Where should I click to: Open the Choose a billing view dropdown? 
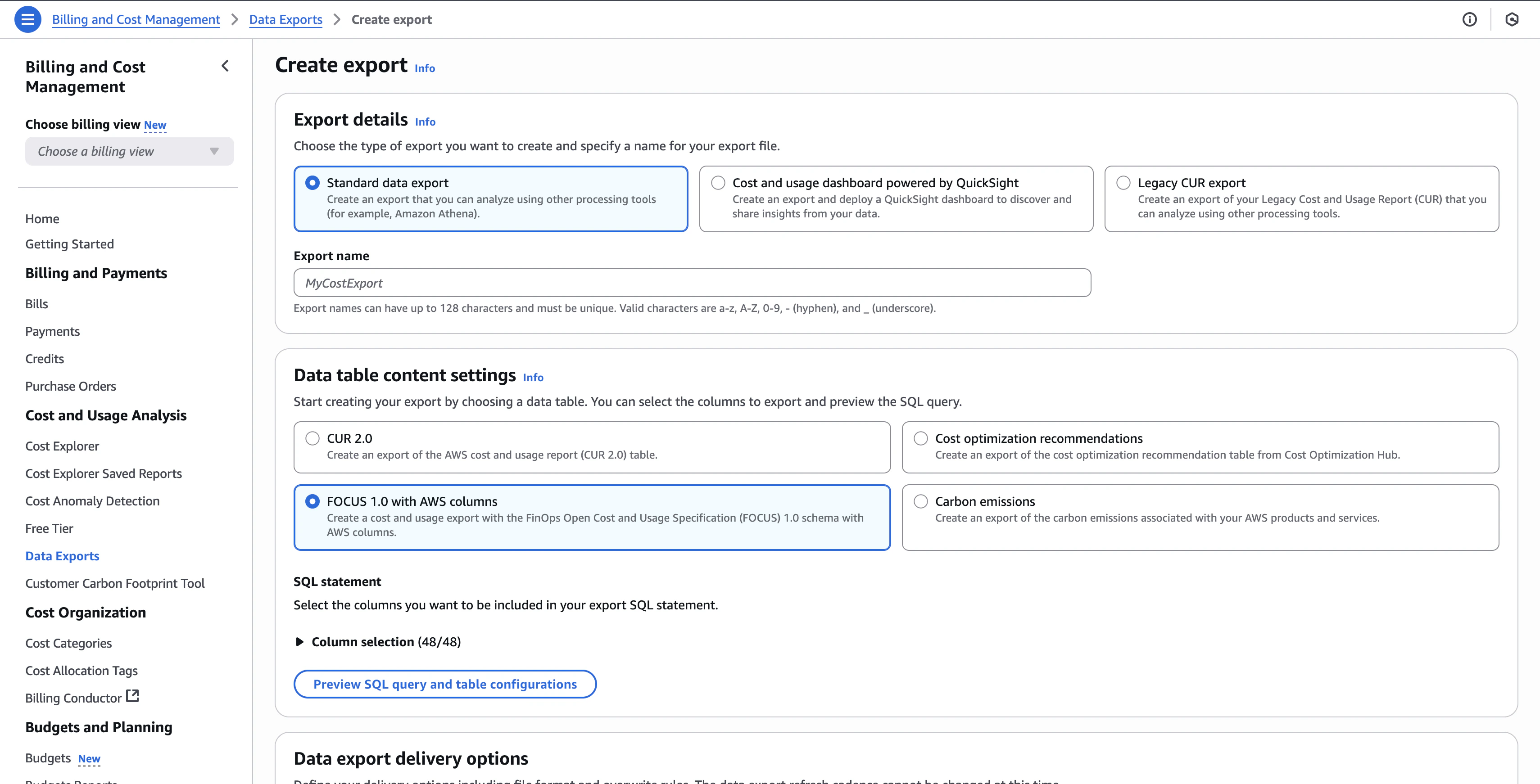tap(129, 151)
